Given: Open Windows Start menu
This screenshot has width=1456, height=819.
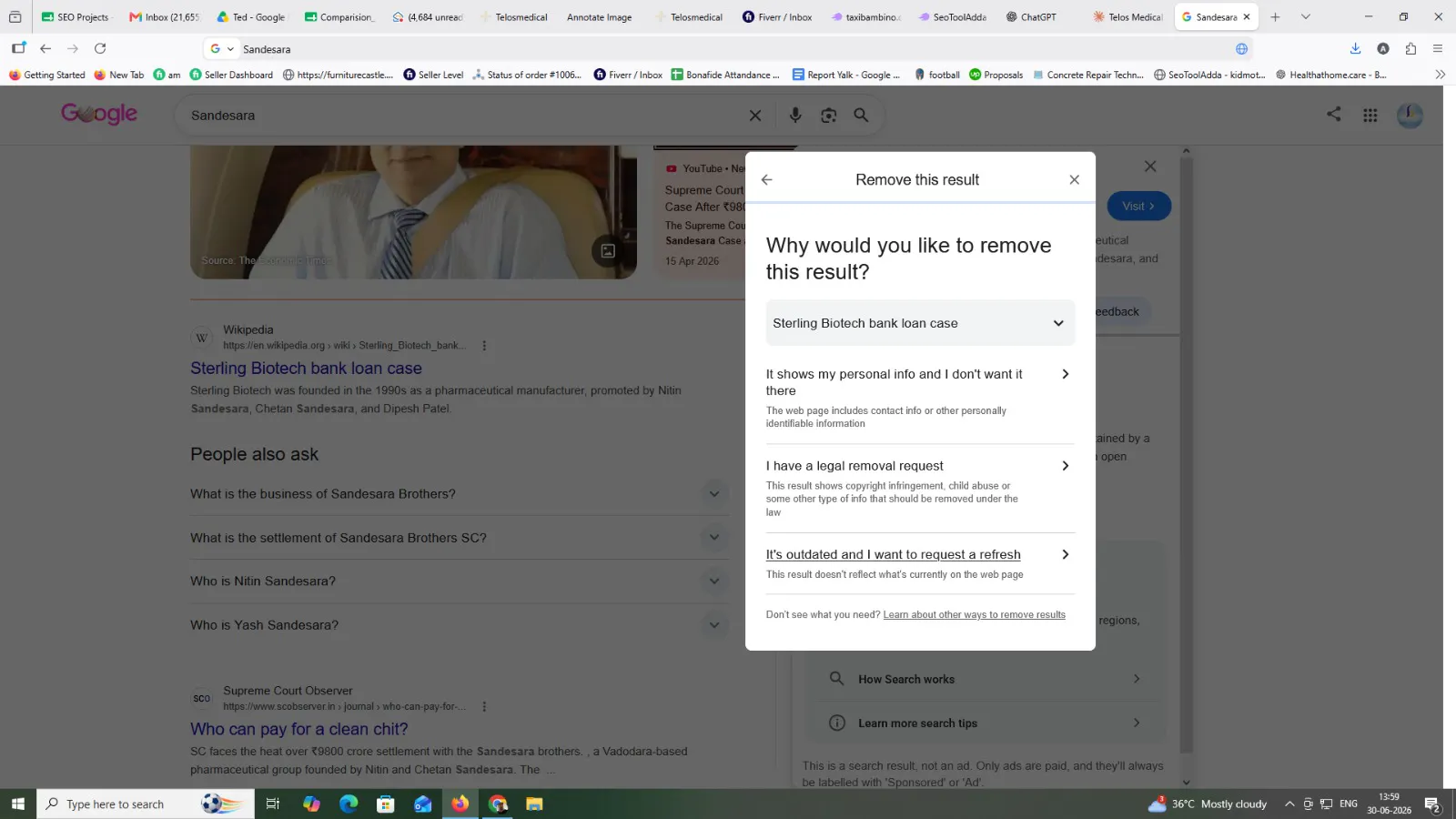Looking at the screenshot, I should click(17, 804).
